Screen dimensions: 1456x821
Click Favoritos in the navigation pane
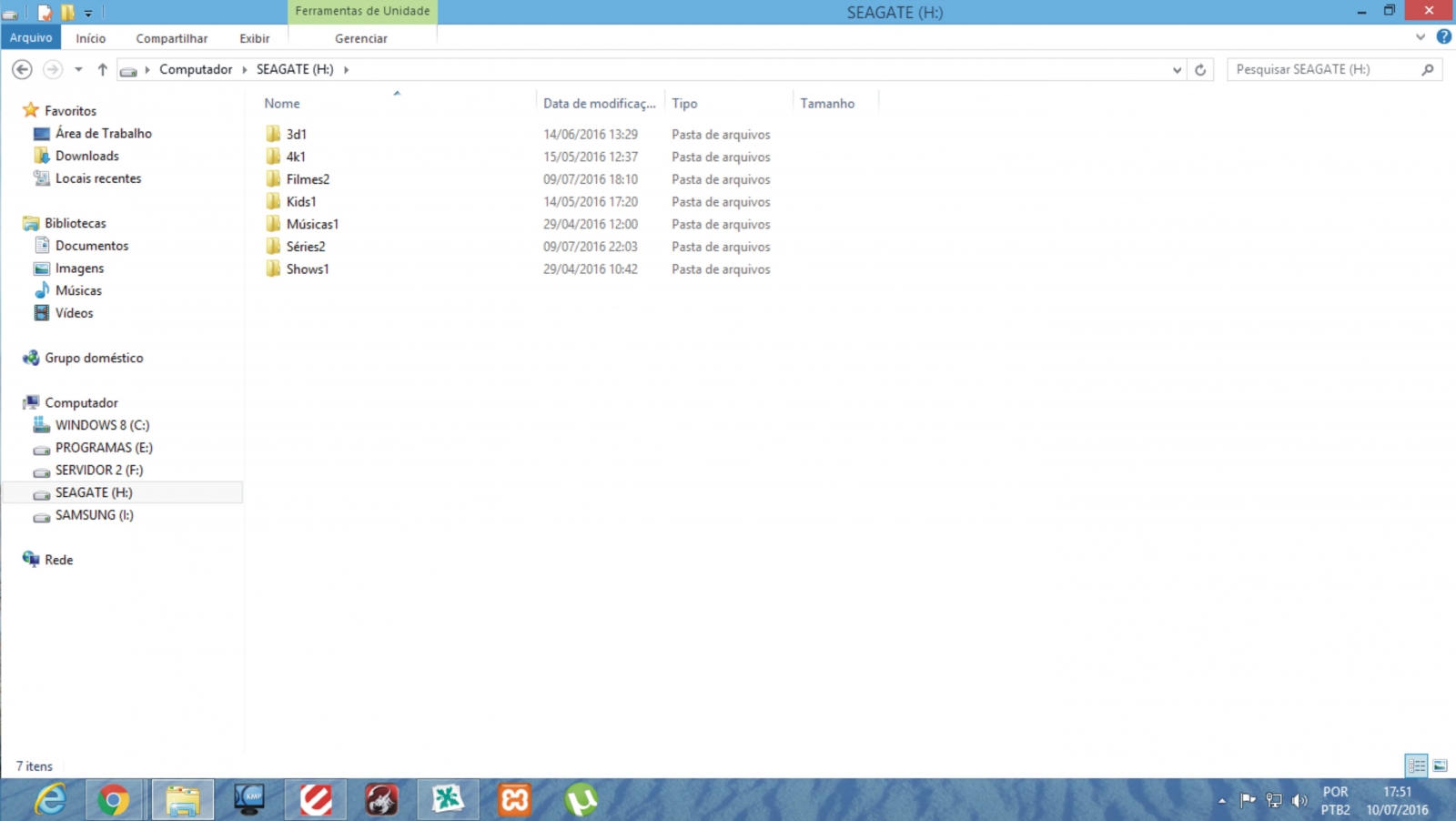coord(70,110)
